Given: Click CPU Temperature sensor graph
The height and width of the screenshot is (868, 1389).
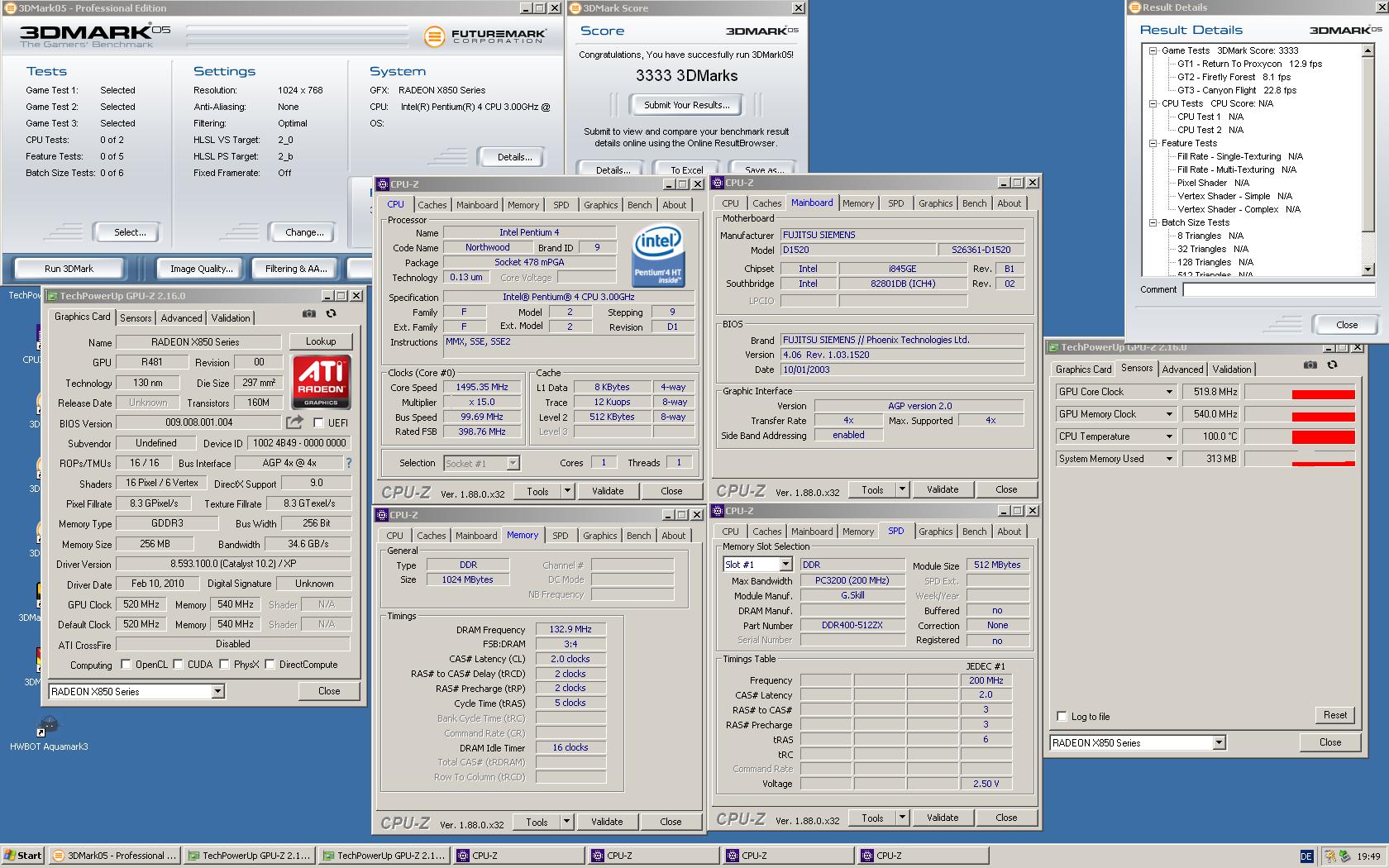Looking at the screenshot, I should 1300,436.
